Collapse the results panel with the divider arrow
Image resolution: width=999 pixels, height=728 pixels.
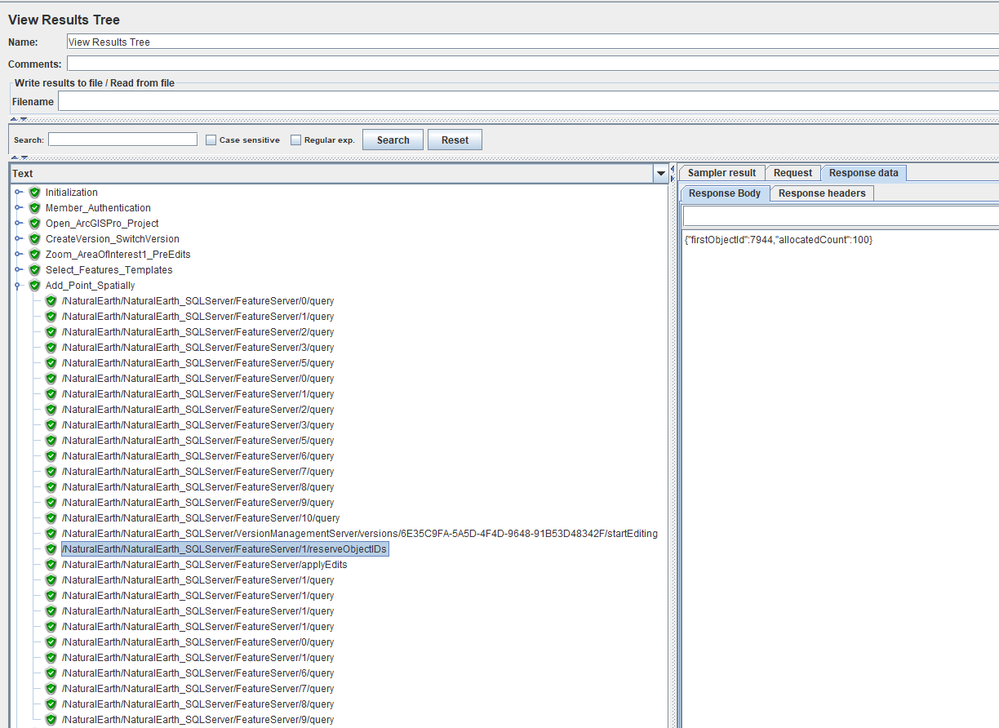[673, 169]
